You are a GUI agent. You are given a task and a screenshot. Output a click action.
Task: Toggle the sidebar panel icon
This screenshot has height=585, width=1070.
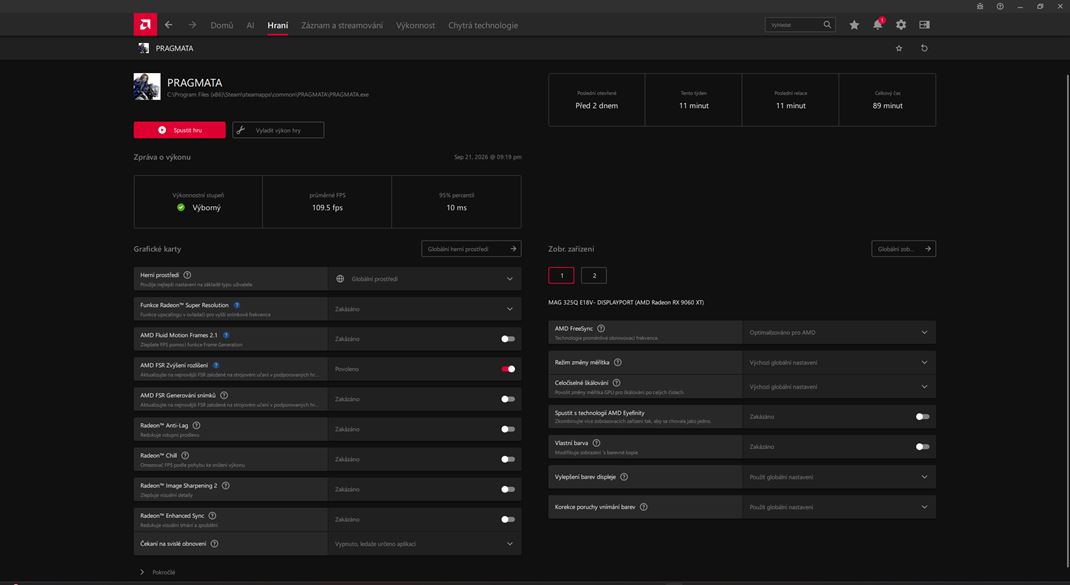(924, 25)
